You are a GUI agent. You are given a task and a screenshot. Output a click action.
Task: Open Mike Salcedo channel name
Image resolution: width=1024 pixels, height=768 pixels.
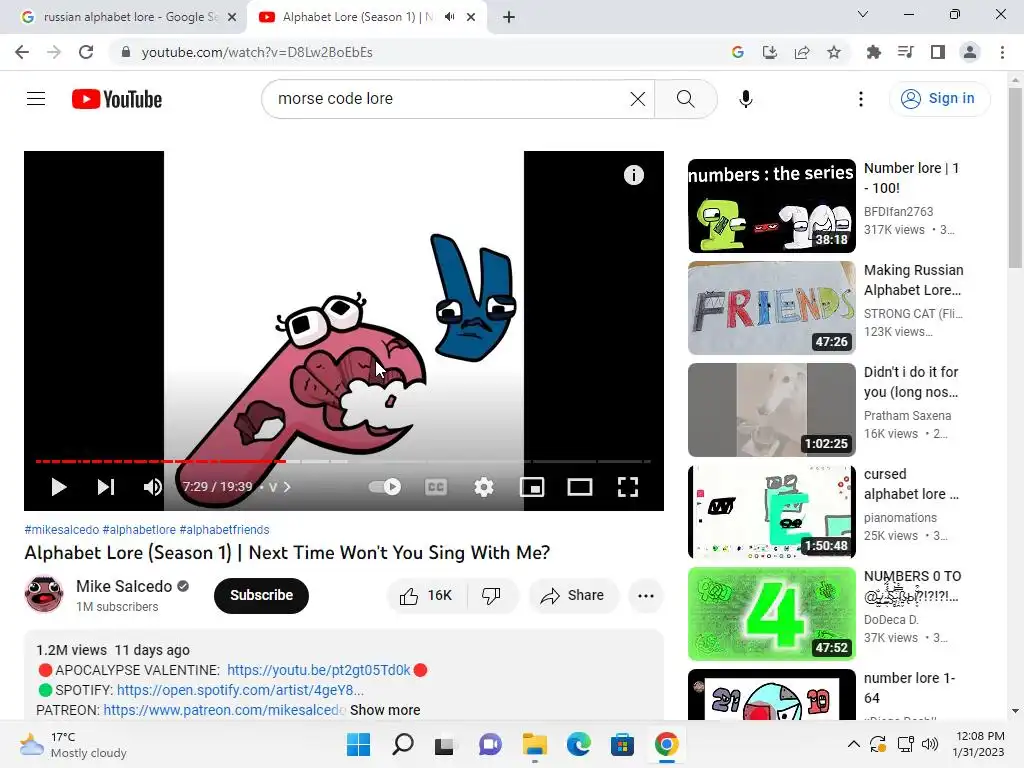pos(124,586)
